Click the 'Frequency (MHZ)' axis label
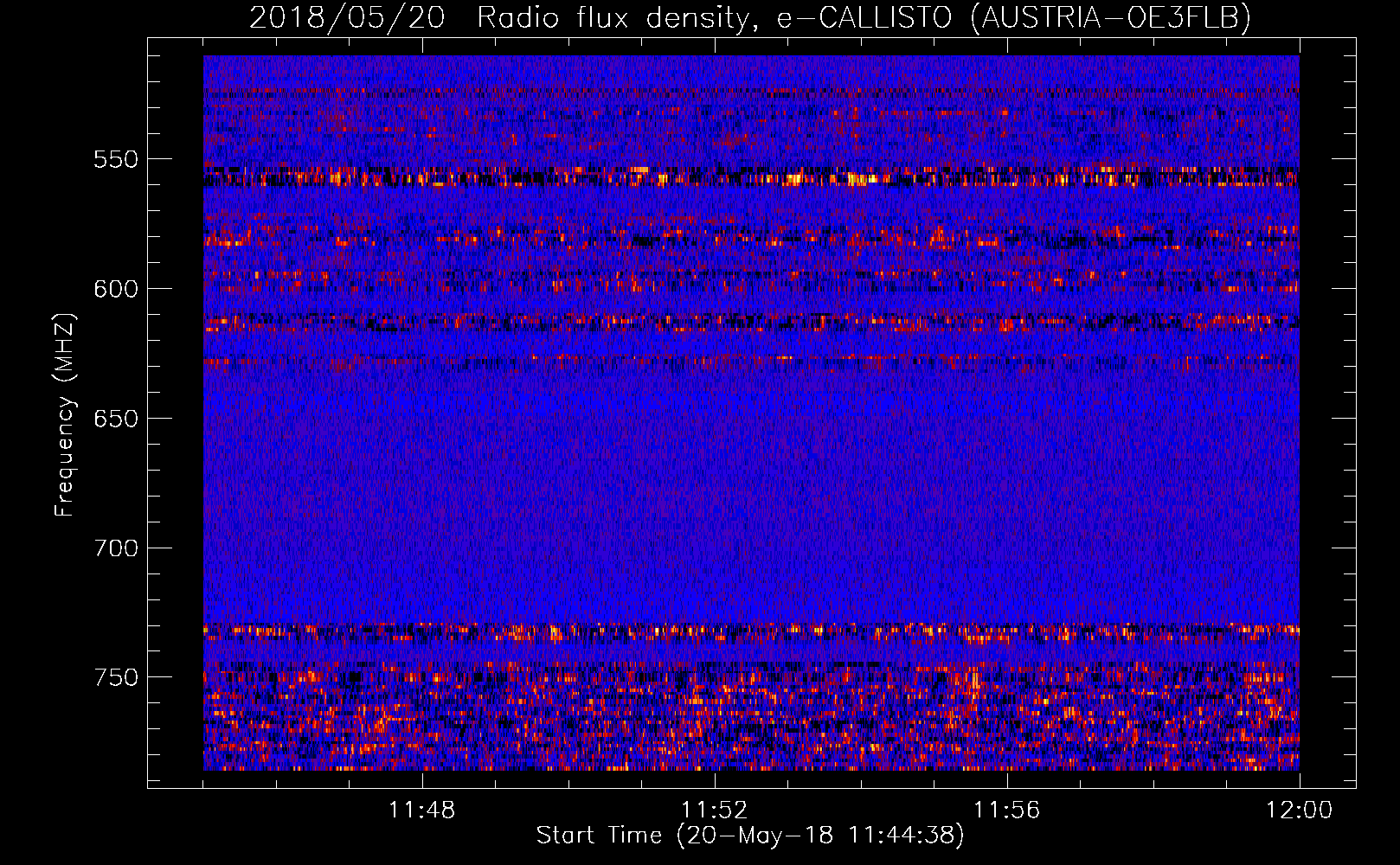 coord(65,414)
